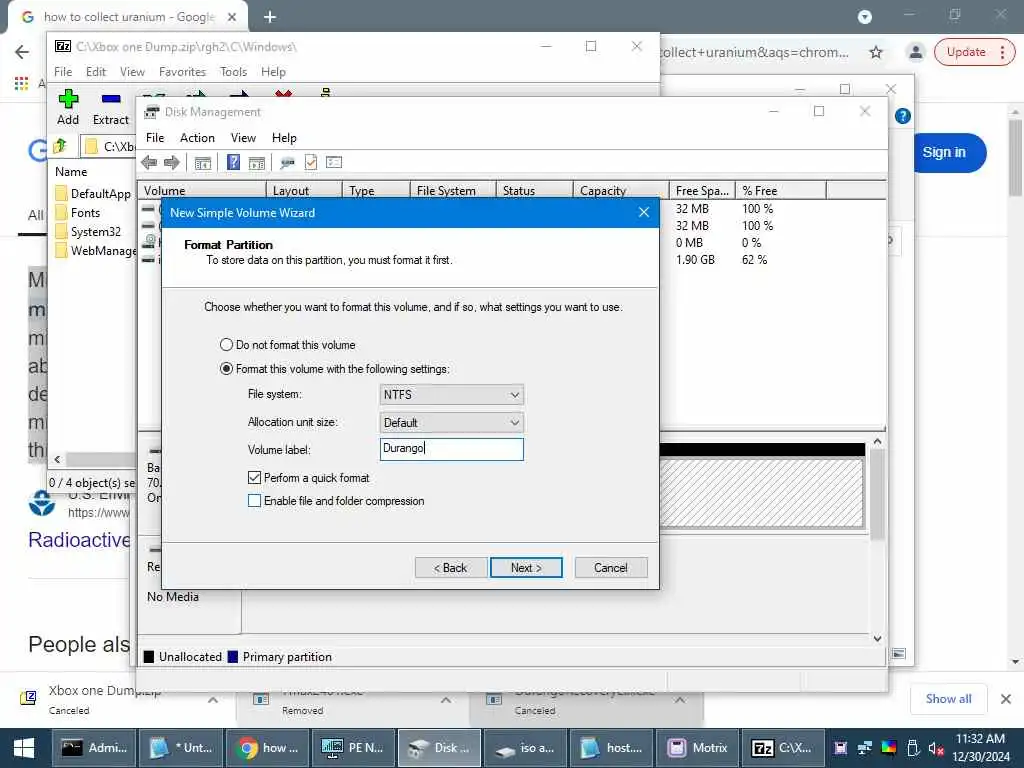The width and height of the screenshot is (1024, 768).
Task: Click the Extract icon in 7-Zip toolbar
Action: (x=111, y=99)
